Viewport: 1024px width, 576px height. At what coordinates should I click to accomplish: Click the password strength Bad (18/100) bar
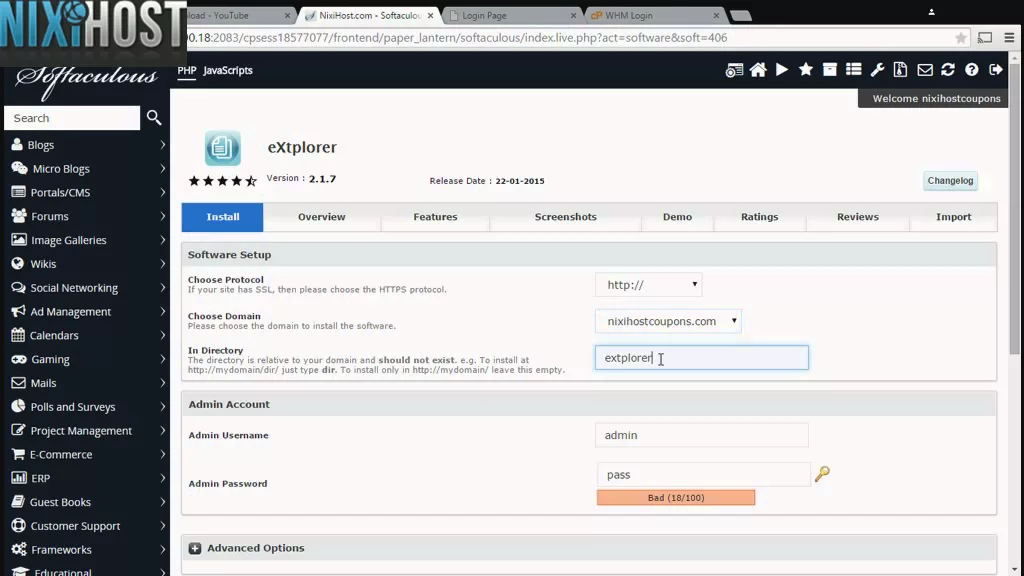pos(676,498)
